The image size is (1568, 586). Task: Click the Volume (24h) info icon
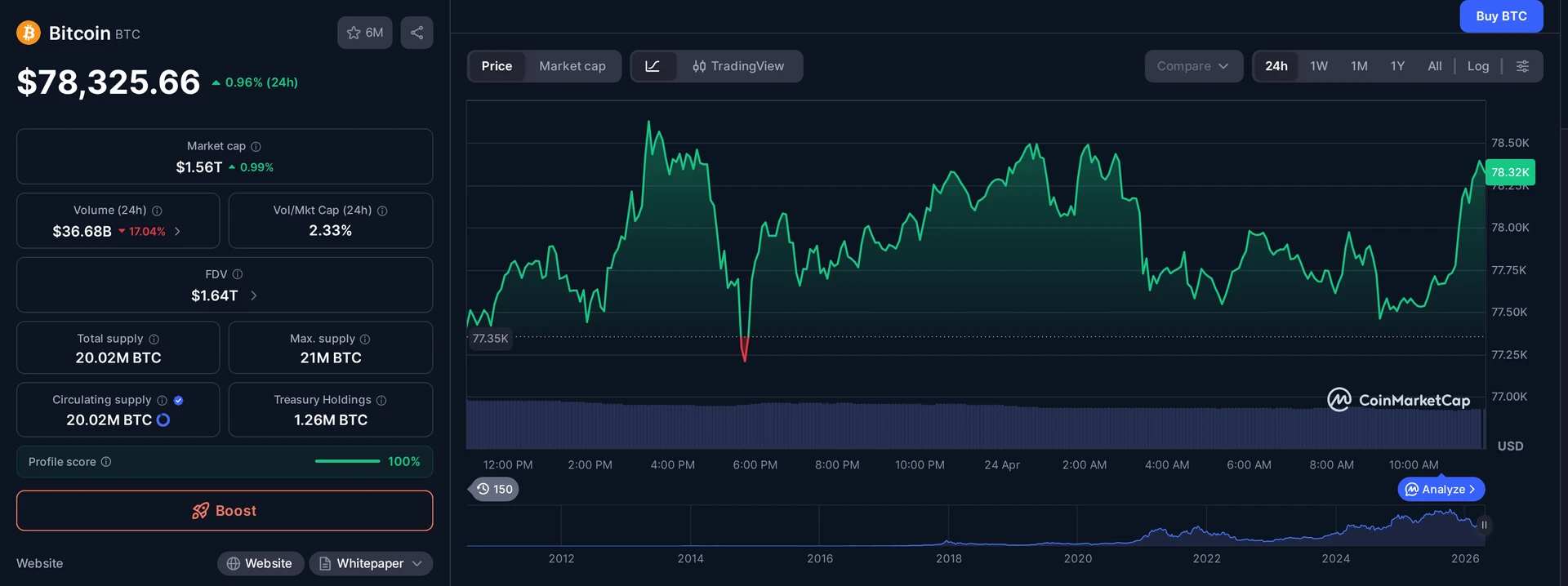[x=157, y=211]
